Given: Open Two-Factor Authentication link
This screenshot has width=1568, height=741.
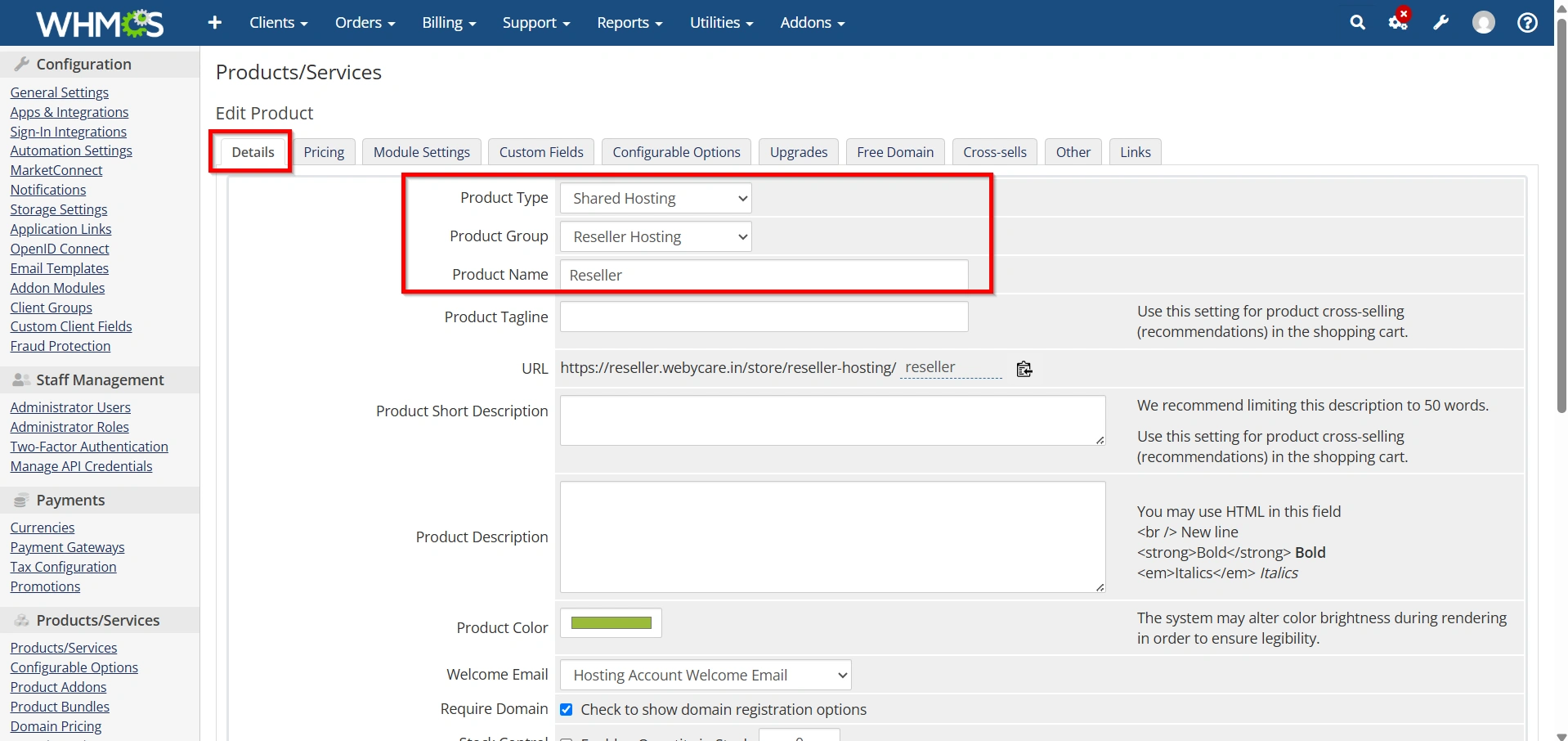Looking at the screenshot, I should pos(89,447).
